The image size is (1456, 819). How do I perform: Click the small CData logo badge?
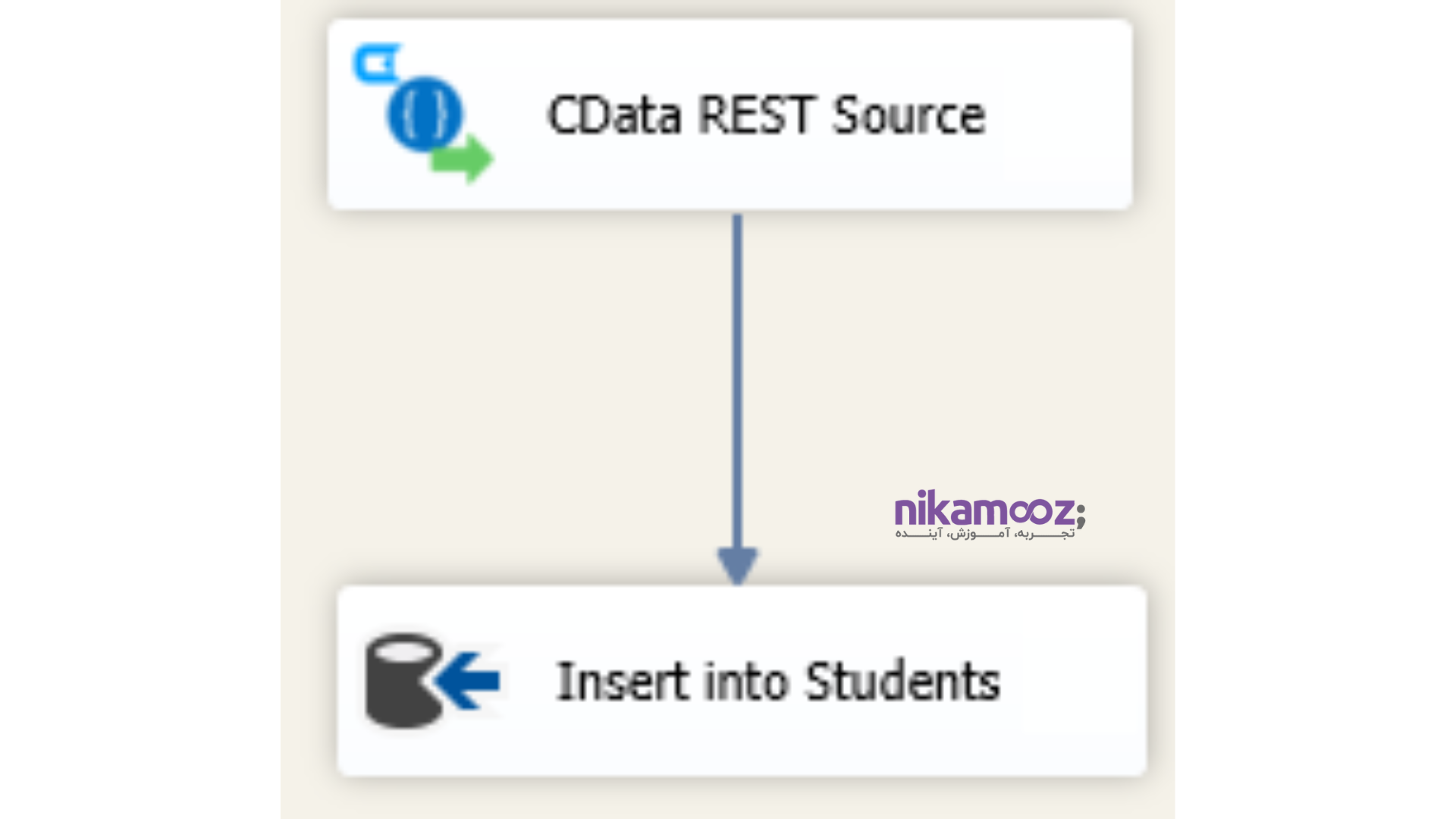tap(376, 64)
